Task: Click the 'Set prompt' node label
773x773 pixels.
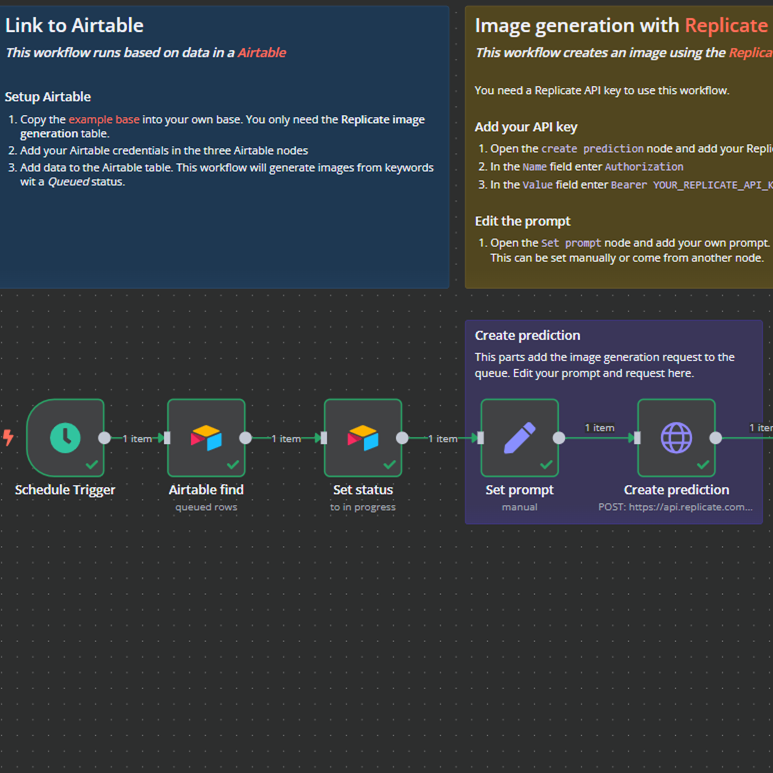Action: 520,490
